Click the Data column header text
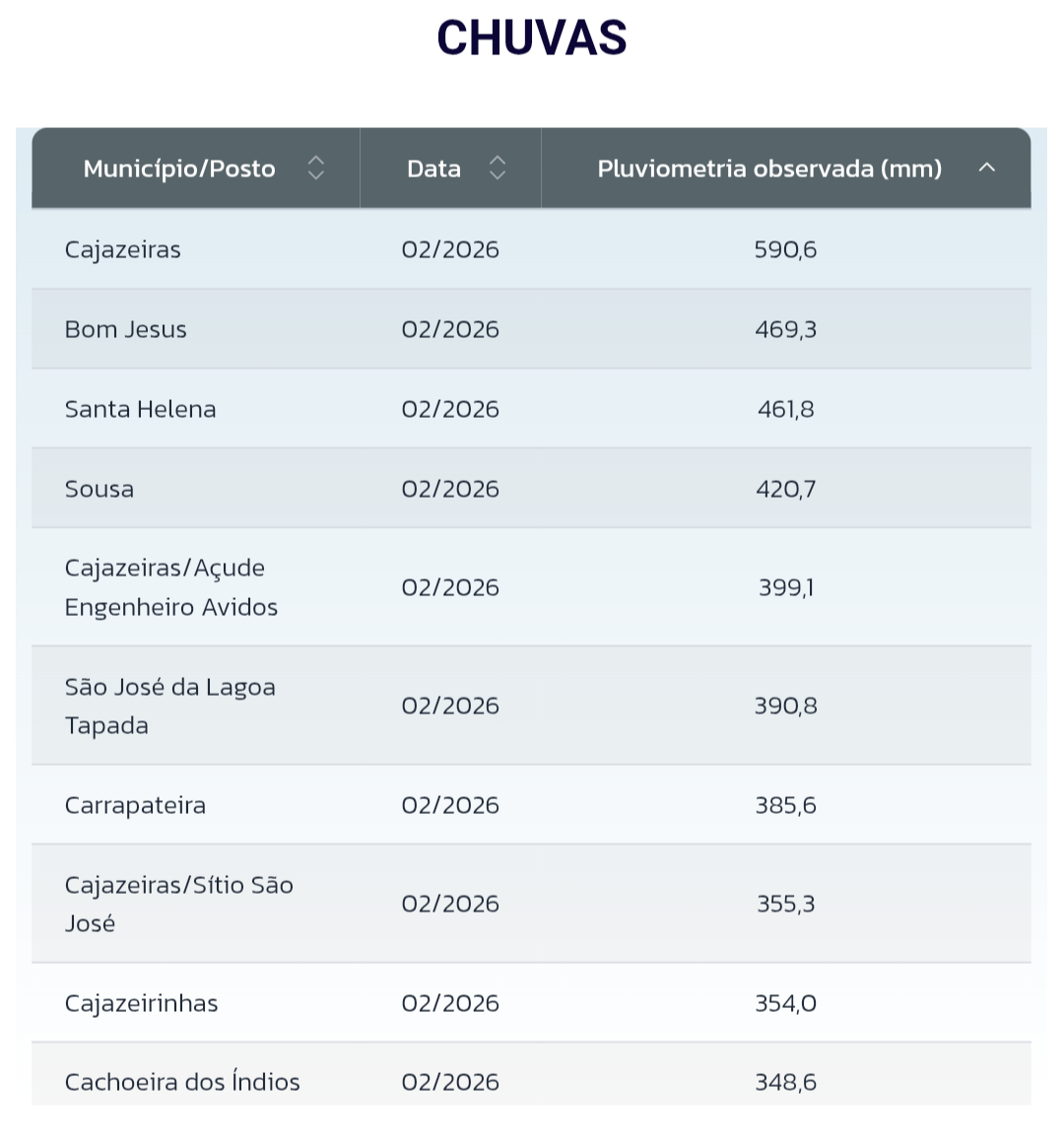Image resolution: width=1064 pixels, height=1142 pixels. click(433, 168)
